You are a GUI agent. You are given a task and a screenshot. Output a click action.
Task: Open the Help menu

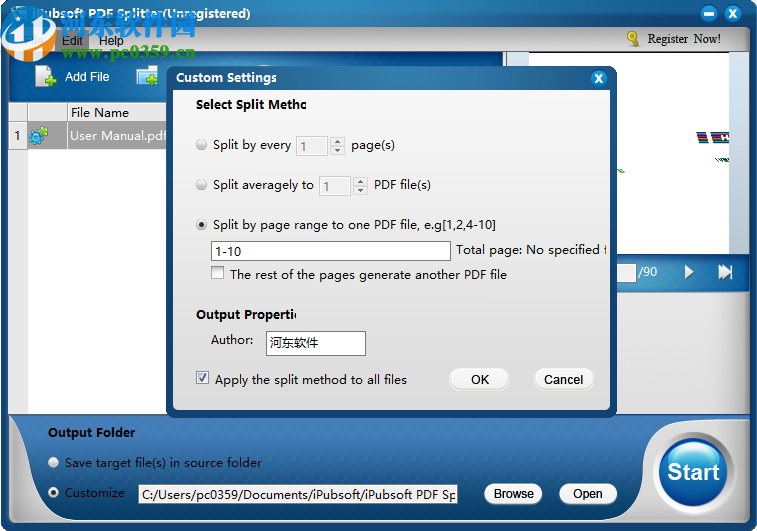click(111, 41)
